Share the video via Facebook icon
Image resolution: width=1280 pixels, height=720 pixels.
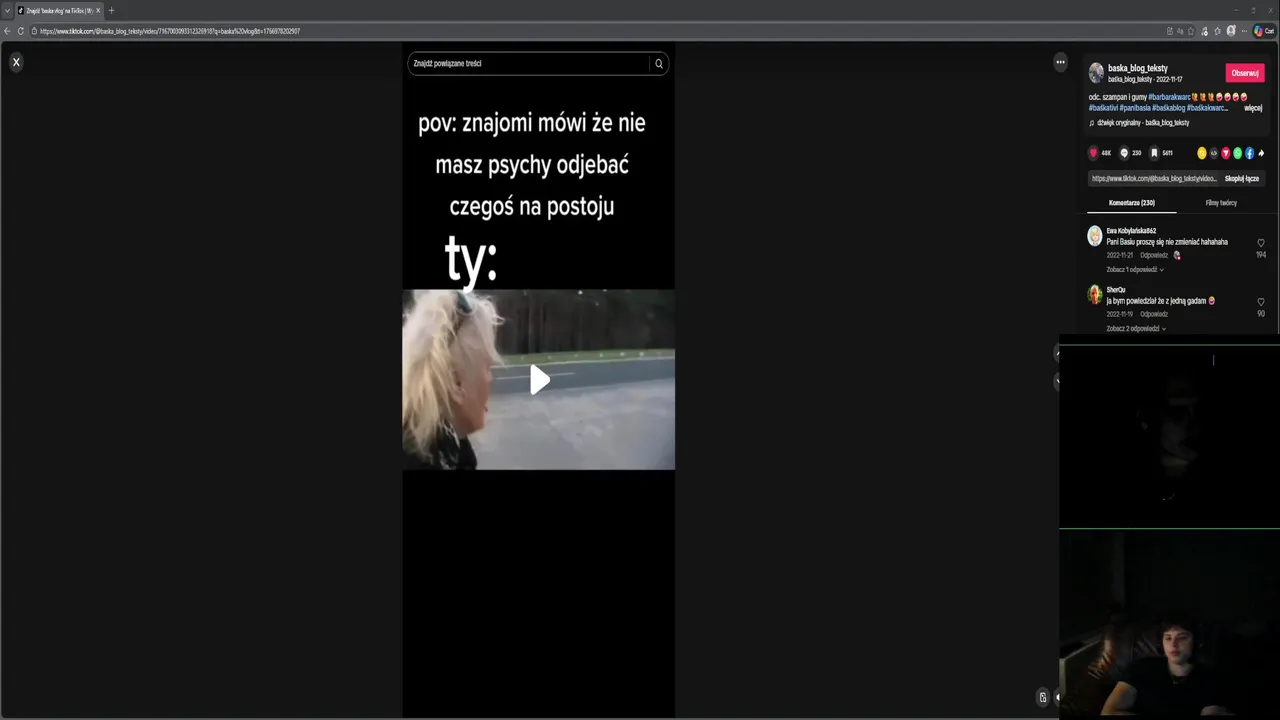coord(1250,153)
